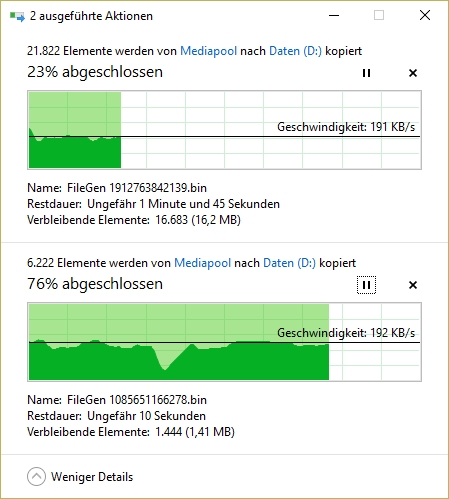The width and height of the screenshot is (449, 499).
Task: Click the second transfer speed graph at 192 KB/s
Action: (224, 342)
